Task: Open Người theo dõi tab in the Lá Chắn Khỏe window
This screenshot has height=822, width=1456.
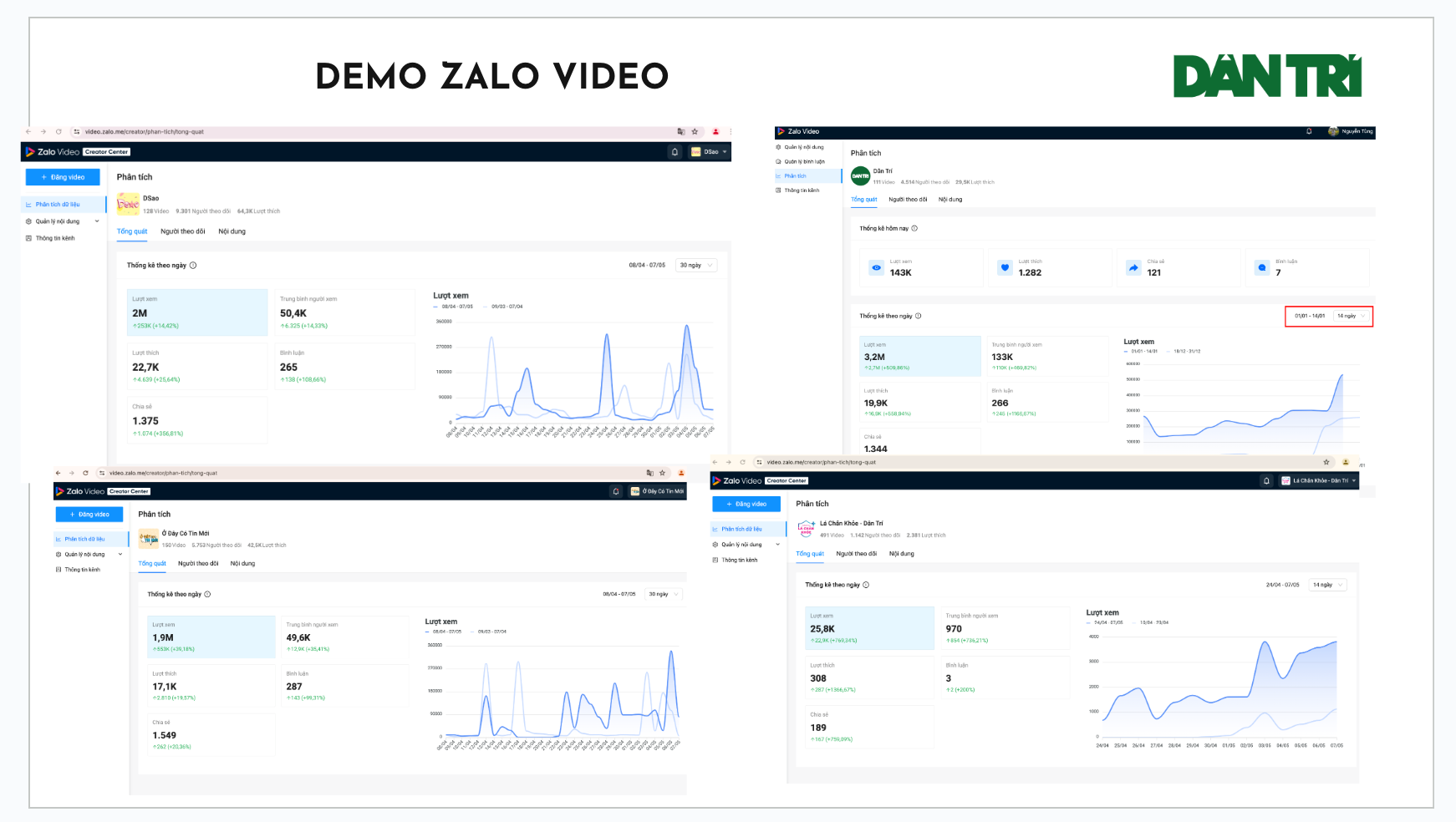Action: click(857, 554)
